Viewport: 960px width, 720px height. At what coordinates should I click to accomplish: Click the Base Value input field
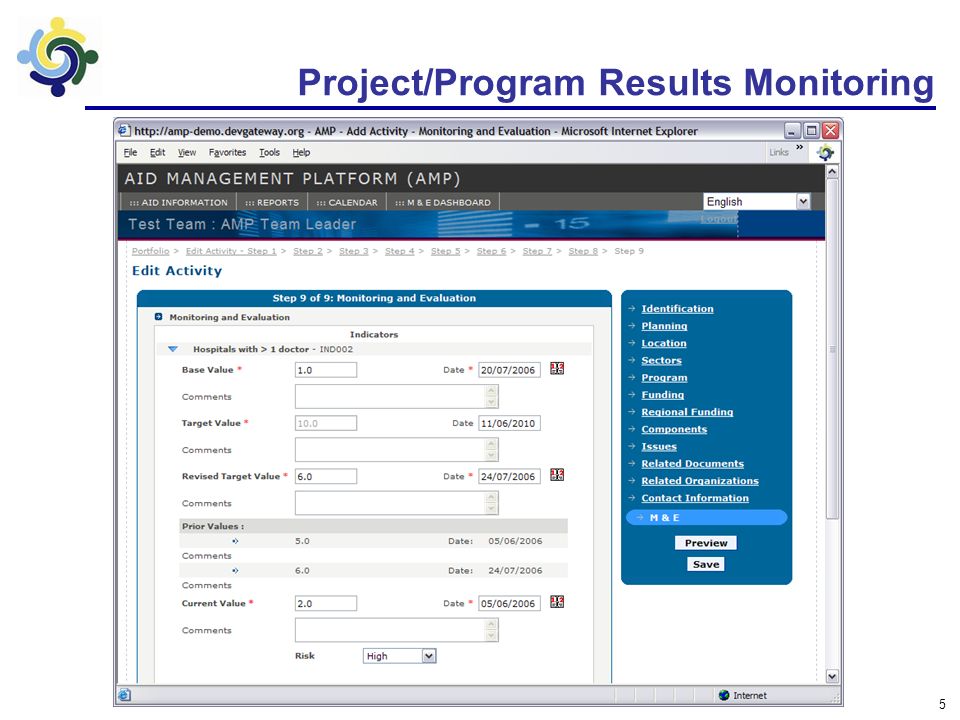(326, 370)
